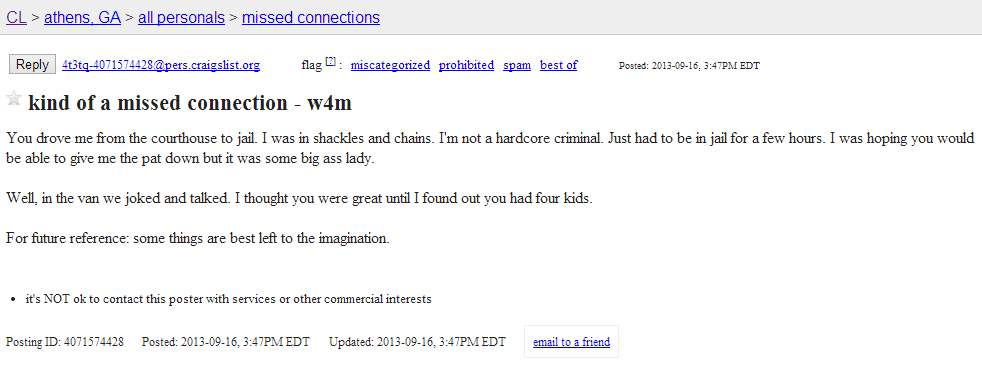Nominate the post for best of
The height and width of the screenshot is (373, 982).
(x=559, y=65)
